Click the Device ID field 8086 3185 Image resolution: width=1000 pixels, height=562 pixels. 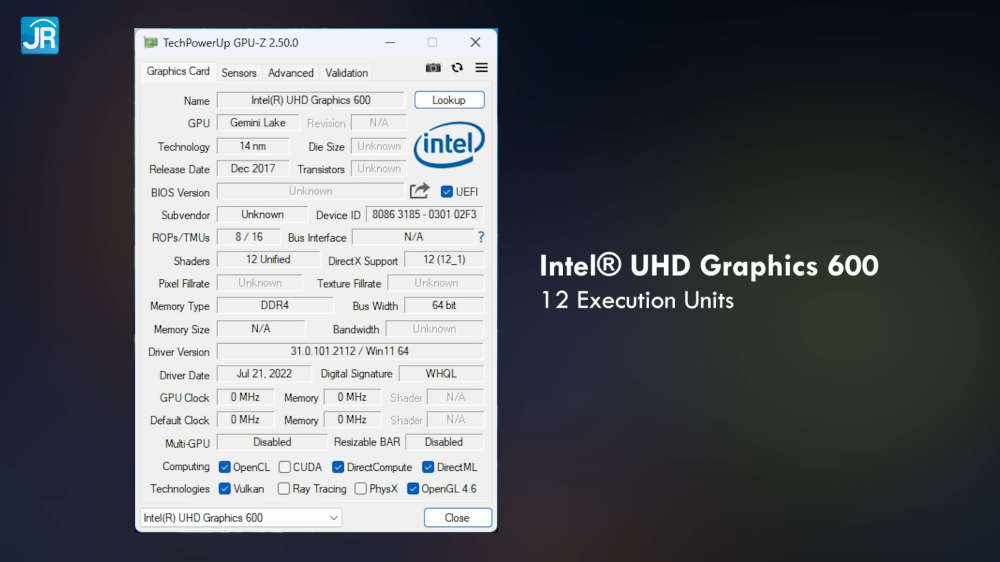click(424, 214)
